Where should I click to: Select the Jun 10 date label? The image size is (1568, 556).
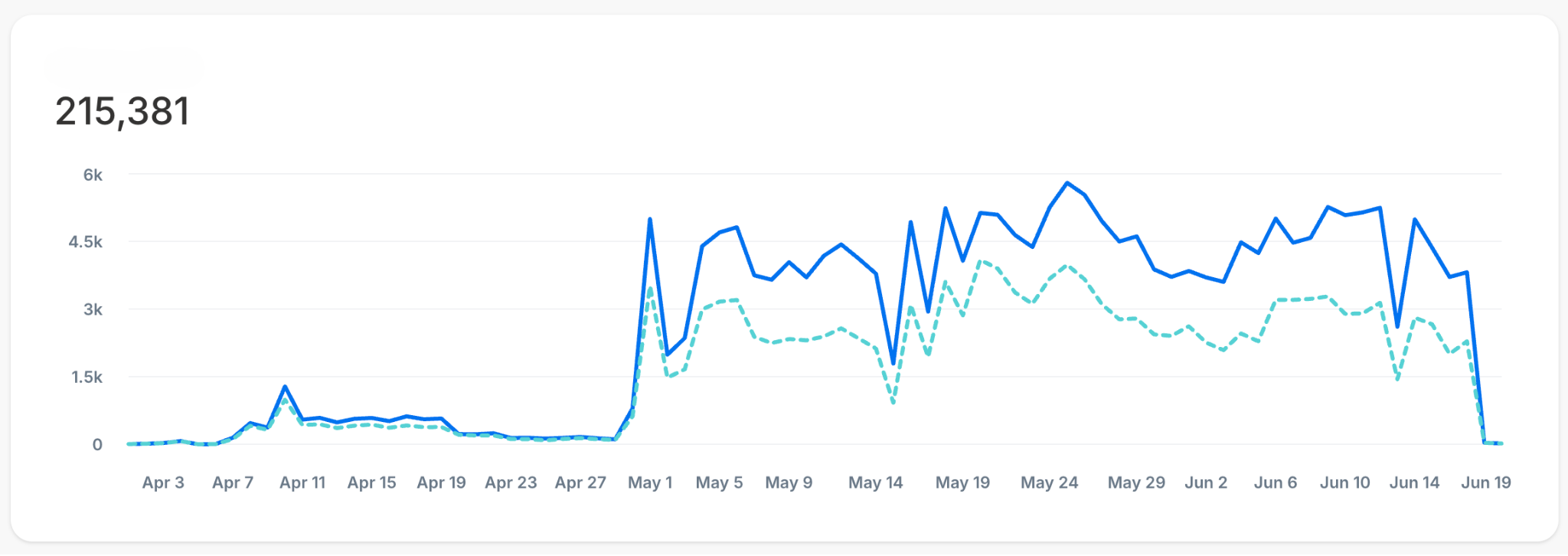[1344, 483]
